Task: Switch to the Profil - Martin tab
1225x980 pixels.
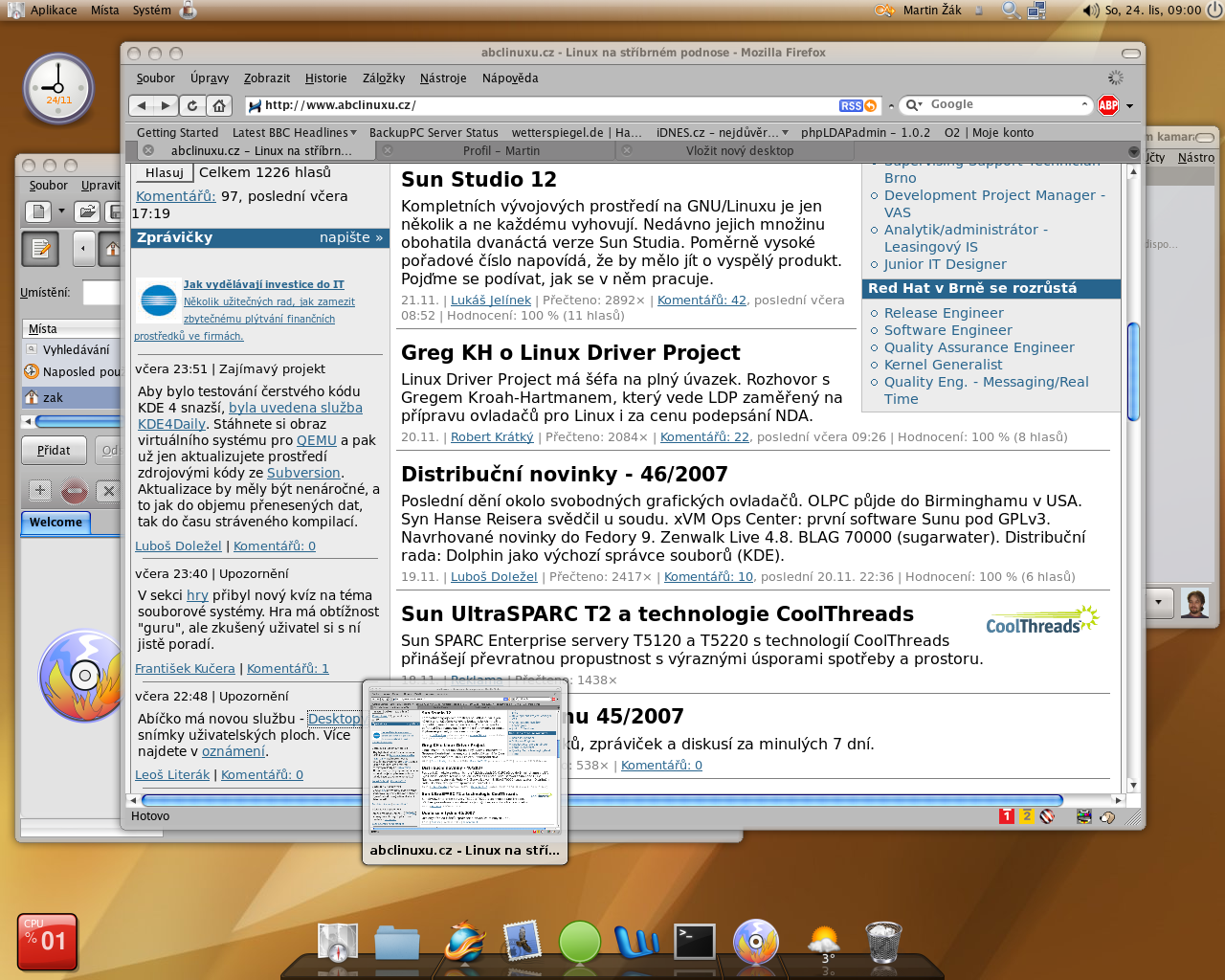Action: point(501,151)
